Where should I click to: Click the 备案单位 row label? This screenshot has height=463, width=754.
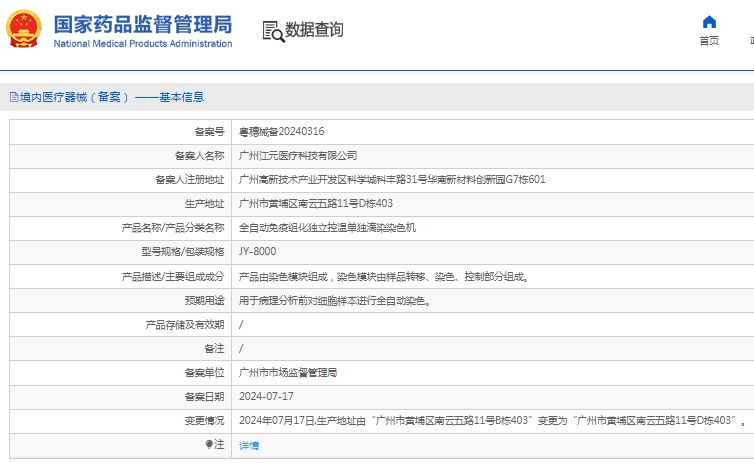tap(204, 372)
